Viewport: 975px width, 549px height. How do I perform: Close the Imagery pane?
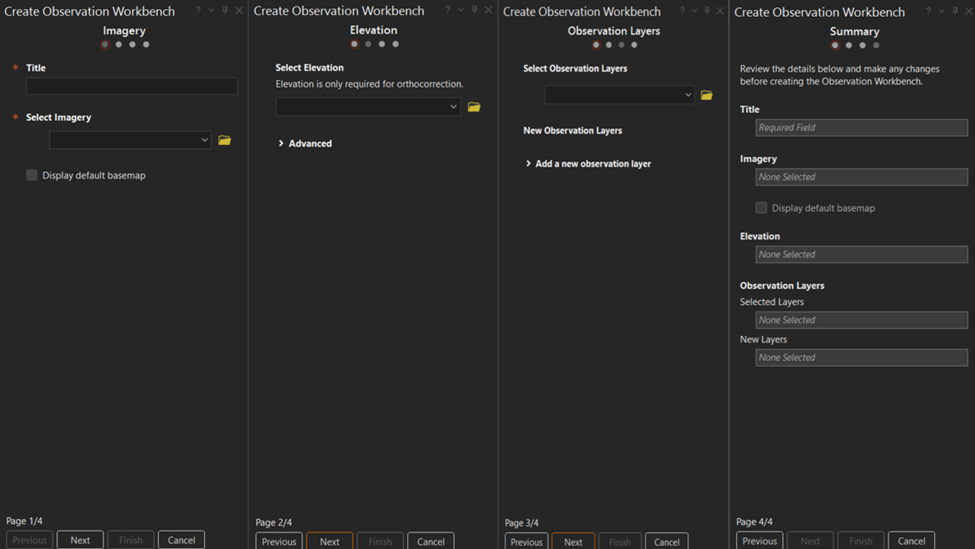point(239,11)
